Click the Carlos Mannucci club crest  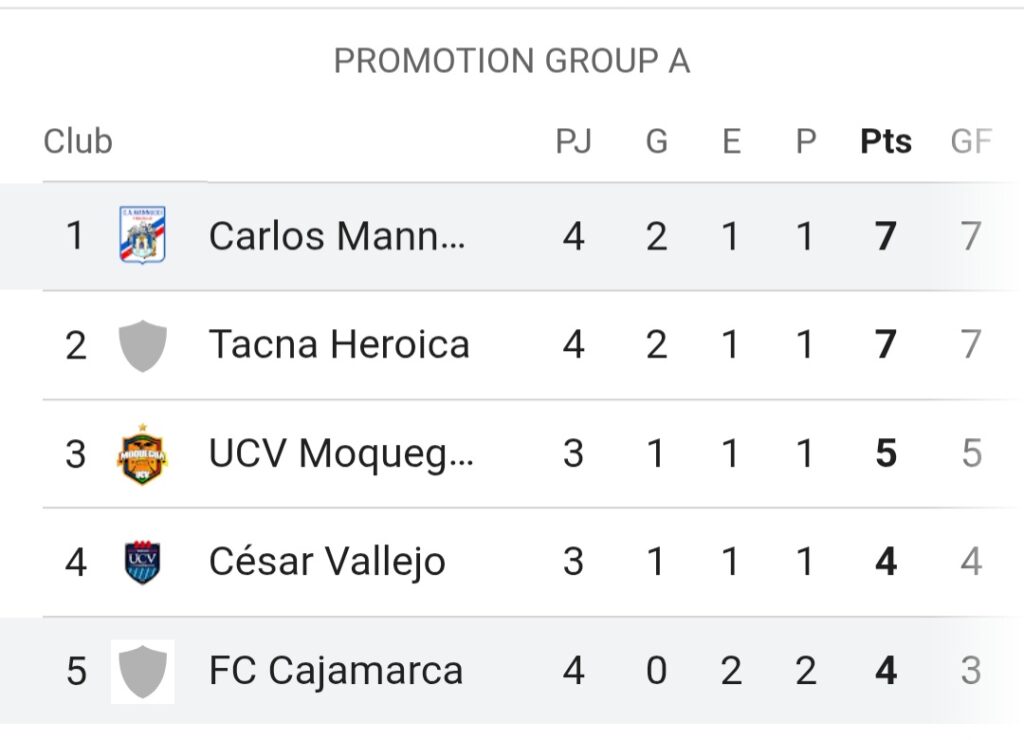tap(142, 235)
